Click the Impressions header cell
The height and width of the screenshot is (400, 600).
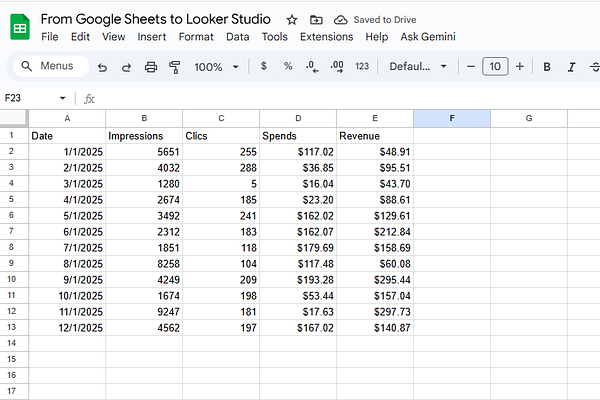pyautogui.click(x=144, y=136)
